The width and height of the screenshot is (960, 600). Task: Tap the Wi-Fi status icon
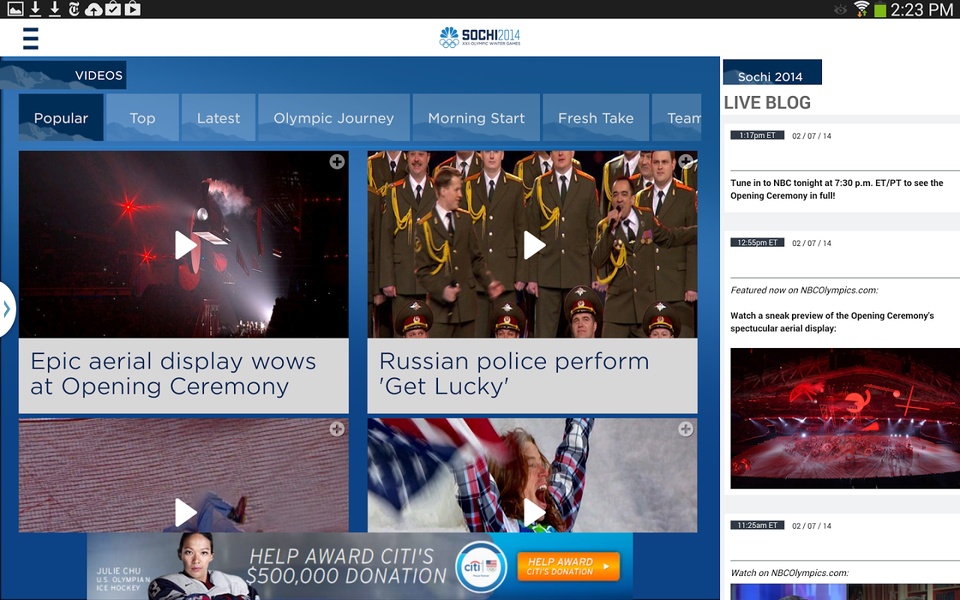click(861, 9)
